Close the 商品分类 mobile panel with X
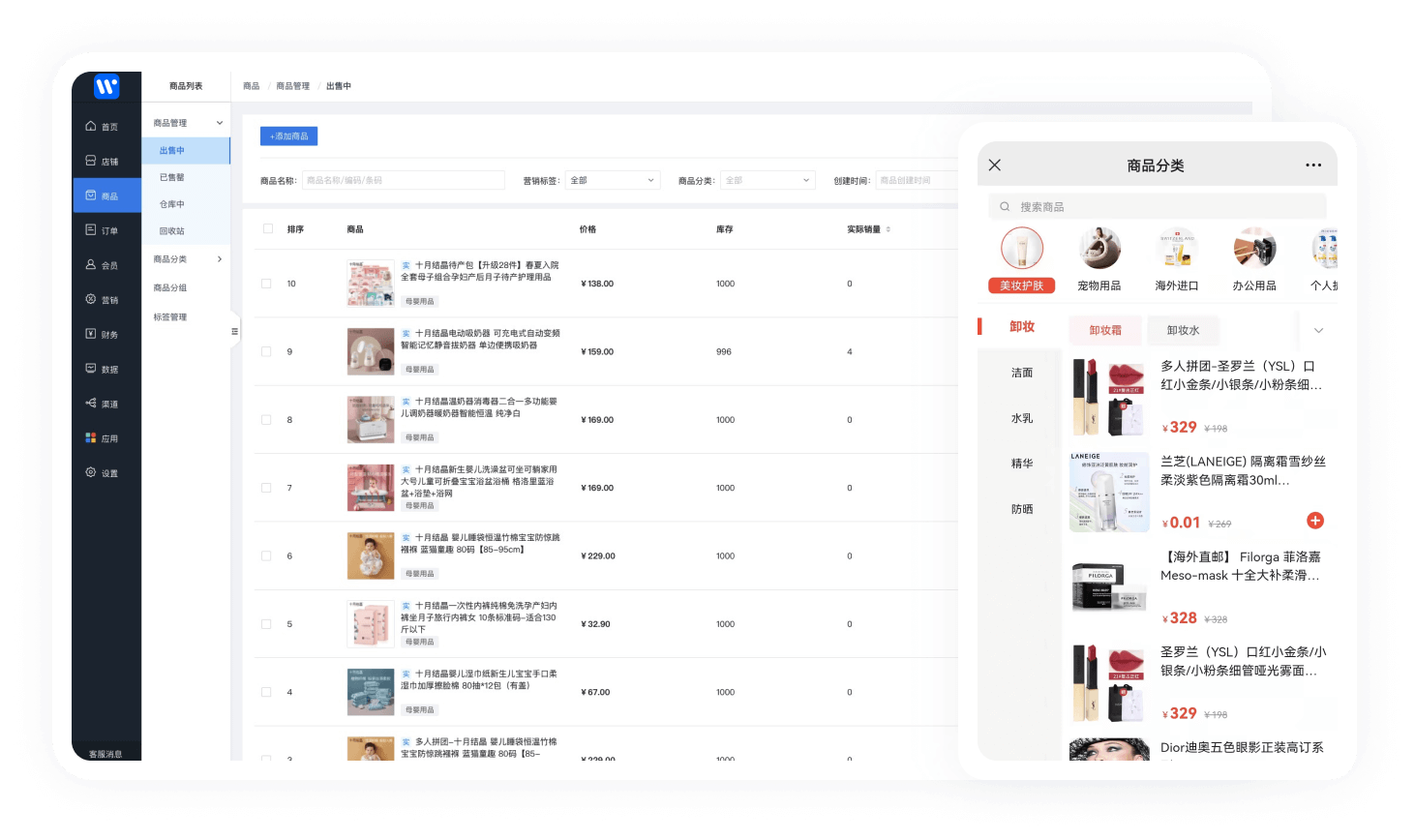 pyautogui.click(x=994, y=165)
